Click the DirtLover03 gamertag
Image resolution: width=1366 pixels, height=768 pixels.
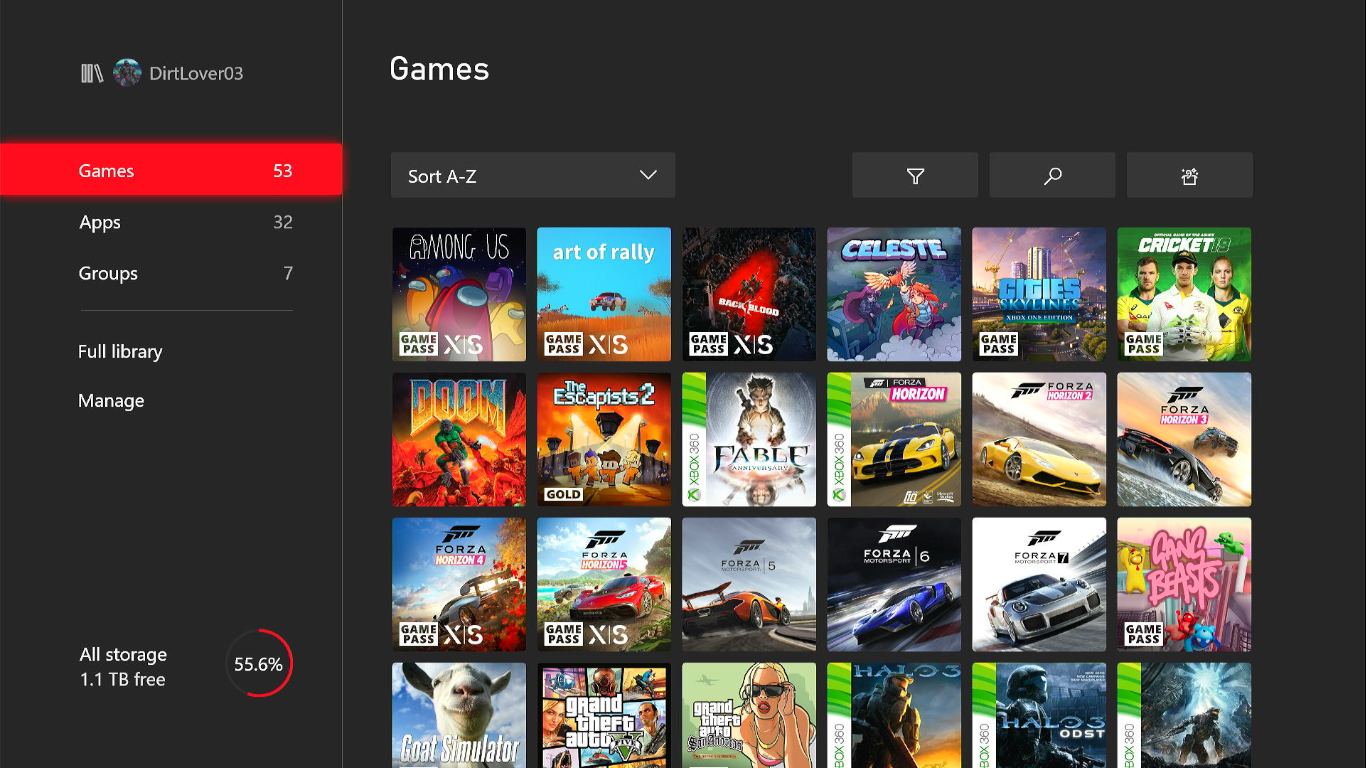click(x=196, y=73)
